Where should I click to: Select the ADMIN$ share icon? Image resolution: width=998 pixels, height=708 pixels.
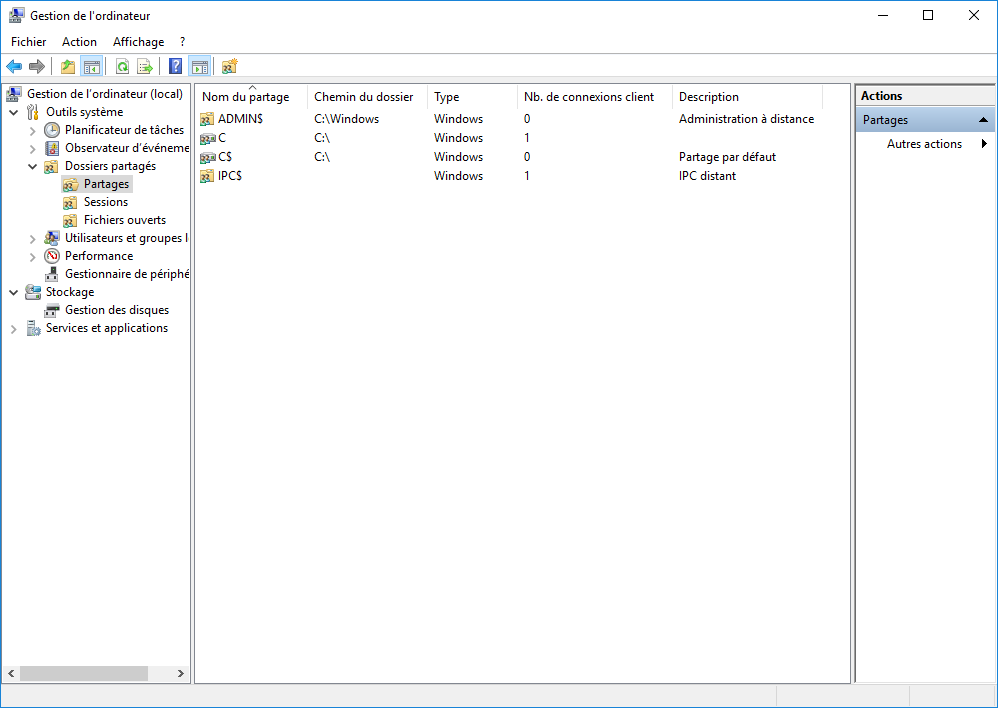click(207, 119)
